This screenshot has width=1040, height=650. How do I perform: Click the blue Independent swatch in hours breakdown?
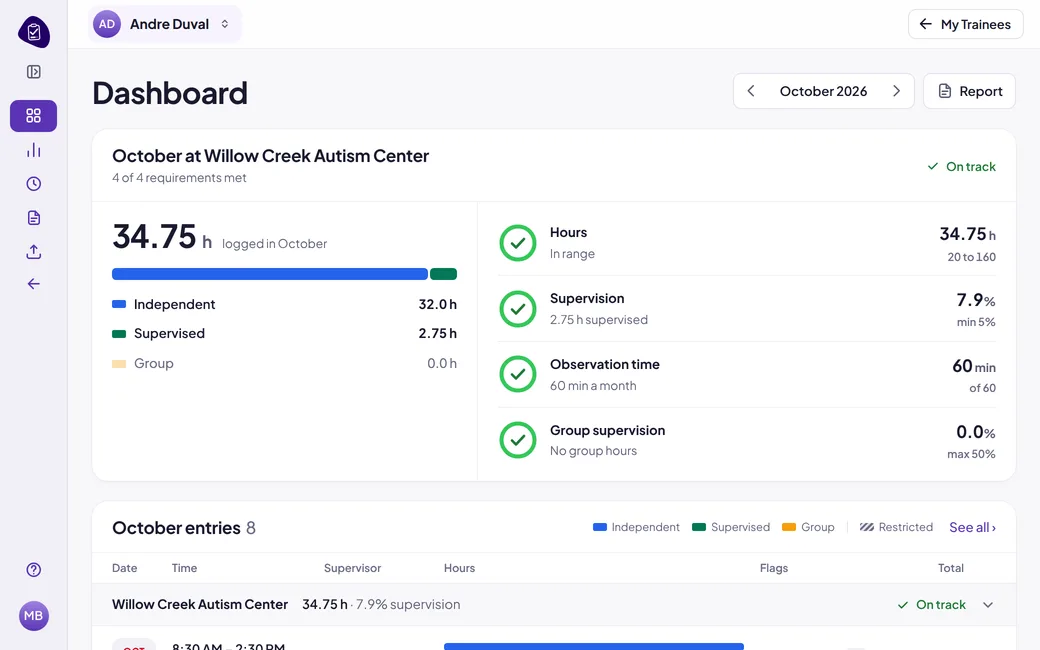coord(119,304)
